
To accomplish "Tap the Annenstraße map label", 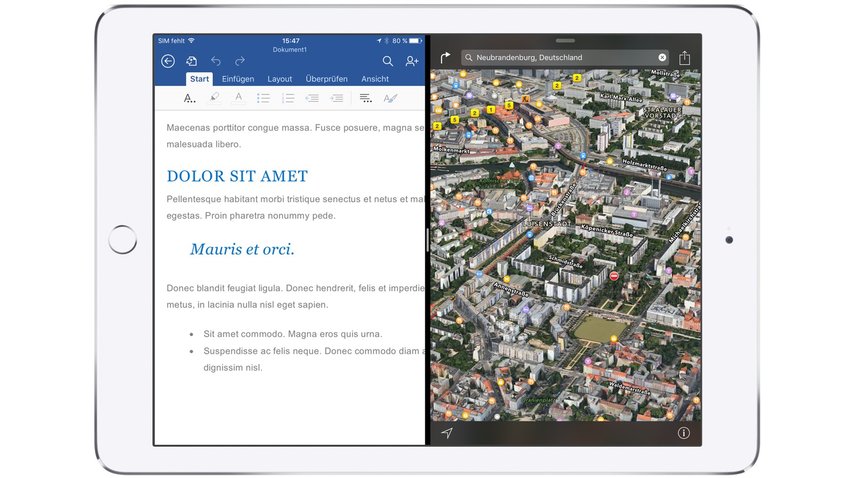I will 511,289.
